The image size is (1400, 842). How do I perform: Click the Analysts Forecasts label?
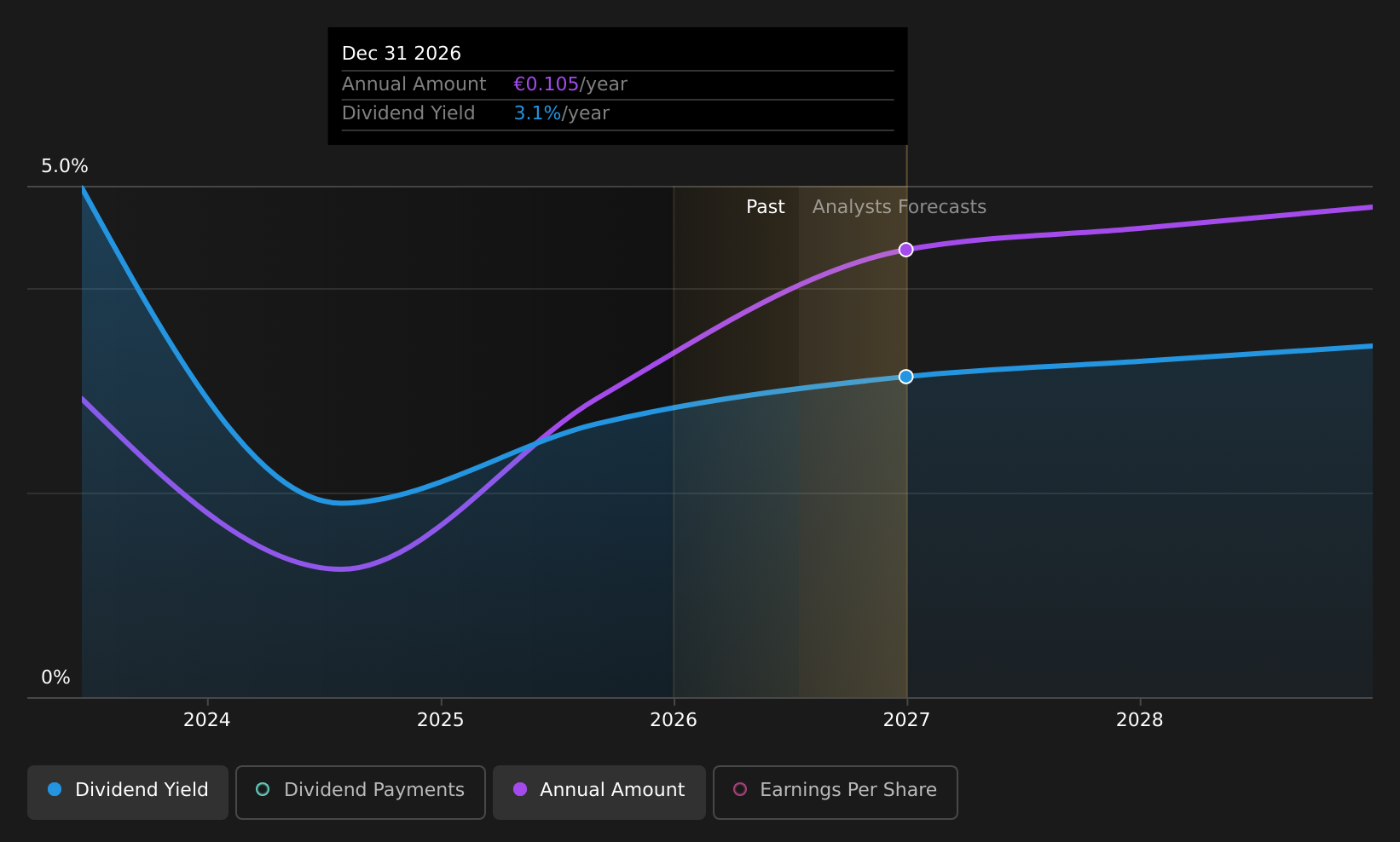pyautogui.click(x=900, y=207)
